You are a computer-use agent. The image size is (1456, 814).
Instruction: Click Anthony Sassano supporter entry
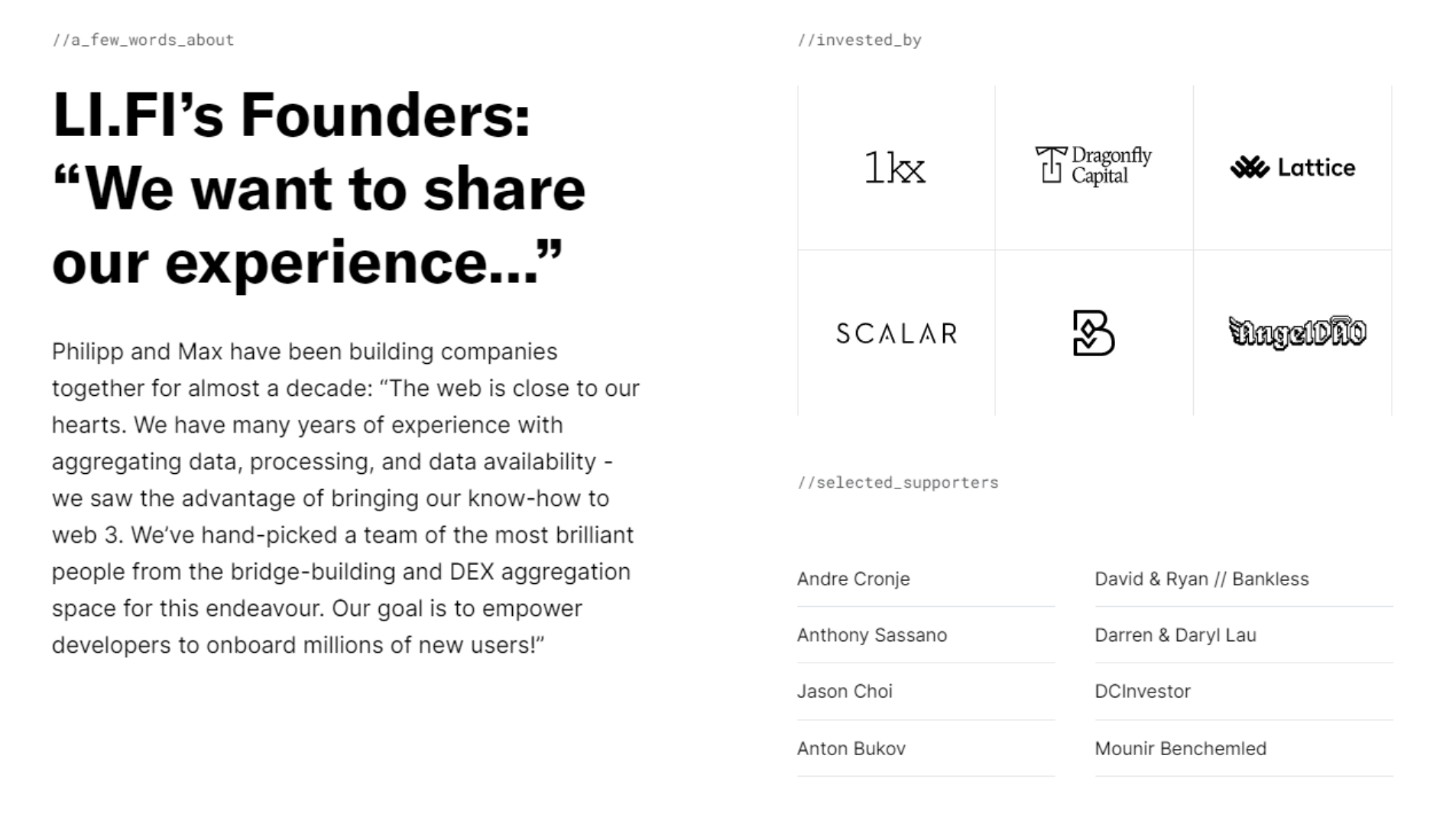pos(871,635)
